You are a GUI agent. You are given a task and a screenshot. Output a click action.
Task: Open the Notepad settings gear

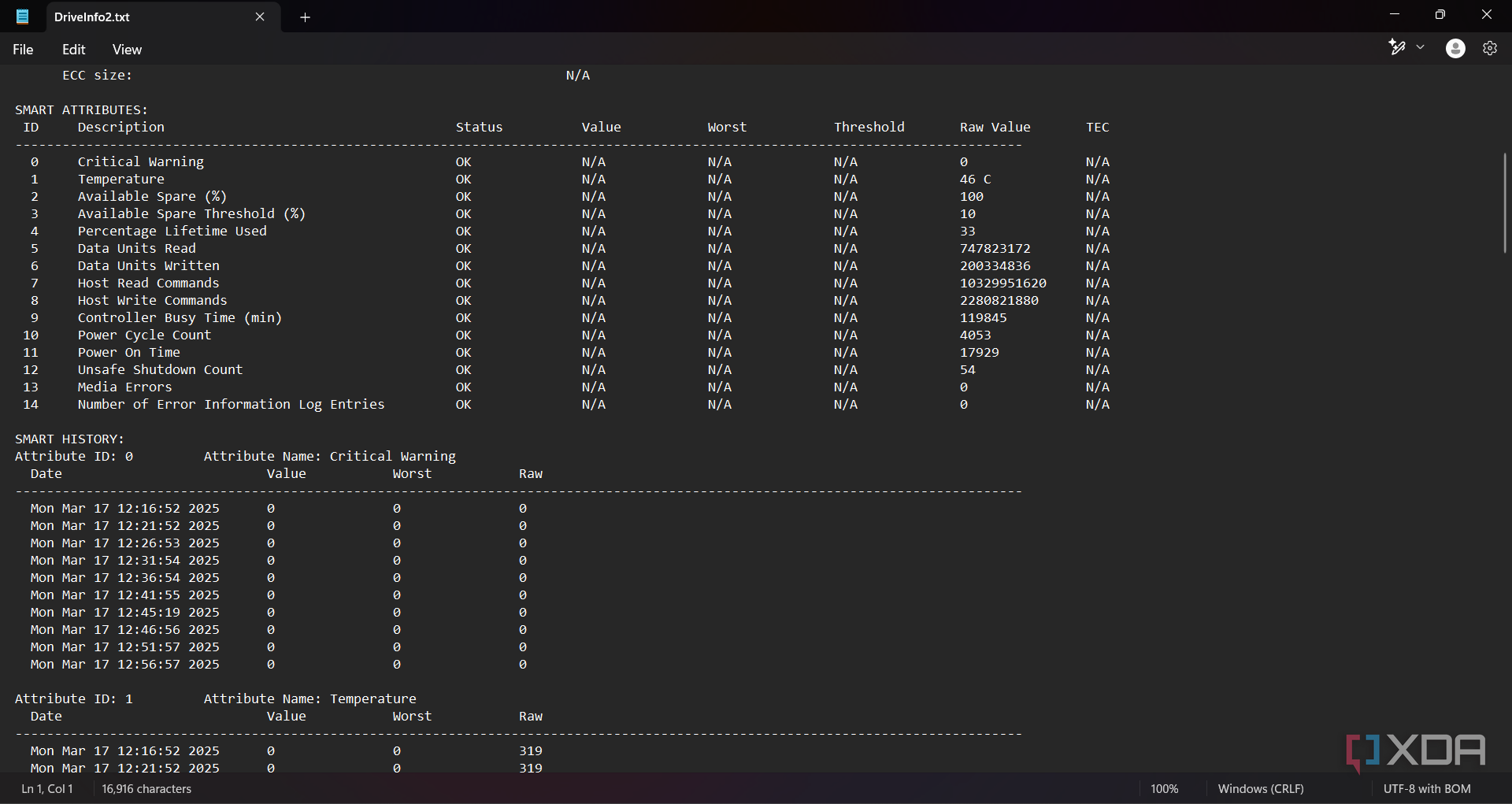click(1489, 49)
